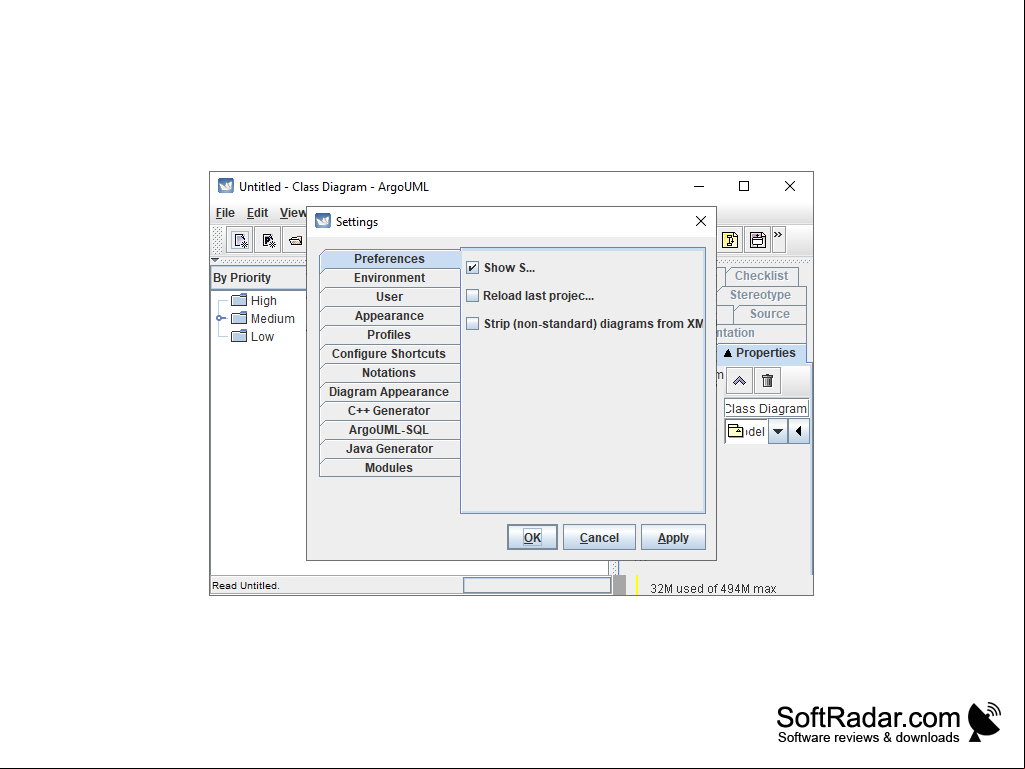Open the namespace dropdown arrow
1025x769 pixels.
(x=778, y=432)
